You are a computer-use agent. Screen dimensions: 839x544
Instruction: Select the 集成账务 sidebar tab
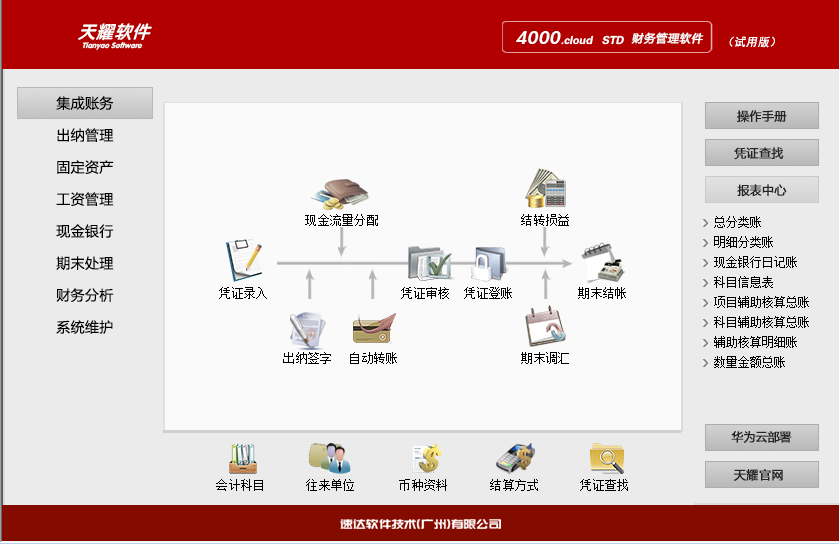(x=85, y=103)
